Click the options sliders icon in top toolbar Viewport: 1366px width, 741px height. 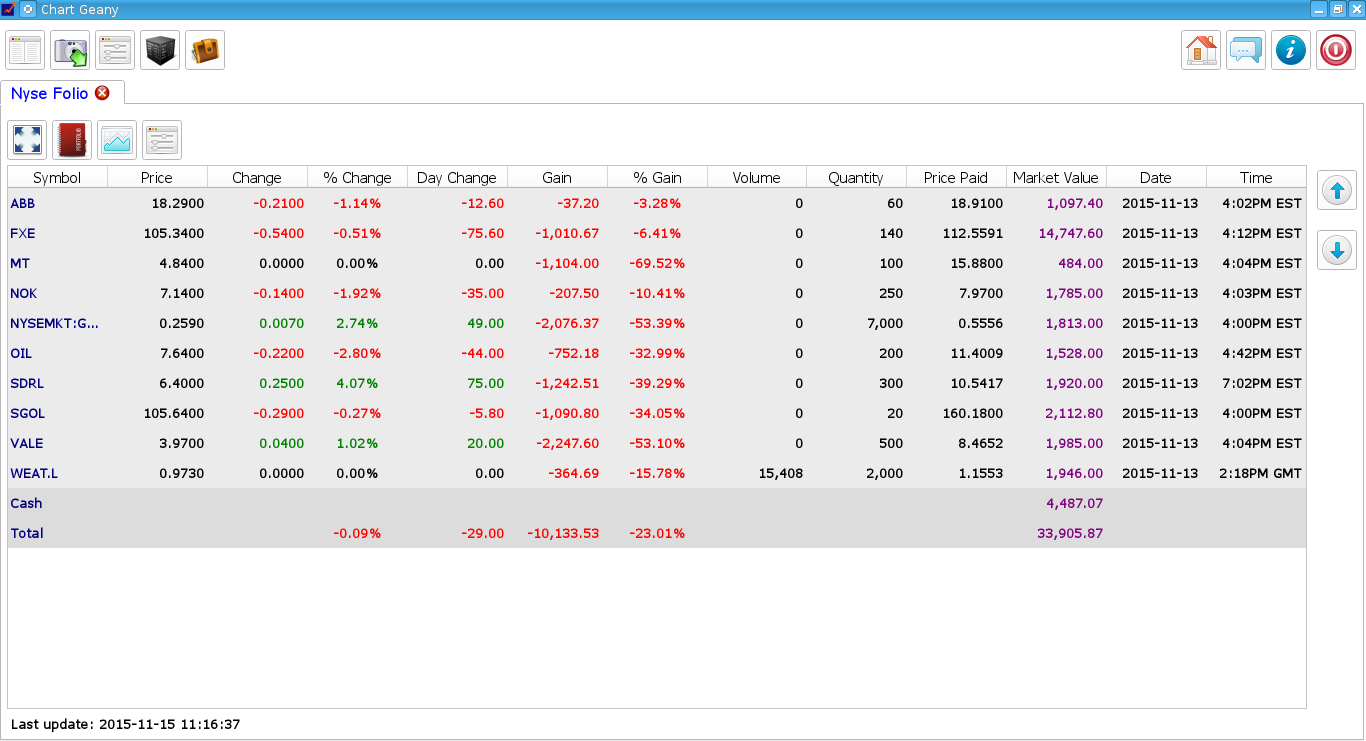[x=115, y=50]
